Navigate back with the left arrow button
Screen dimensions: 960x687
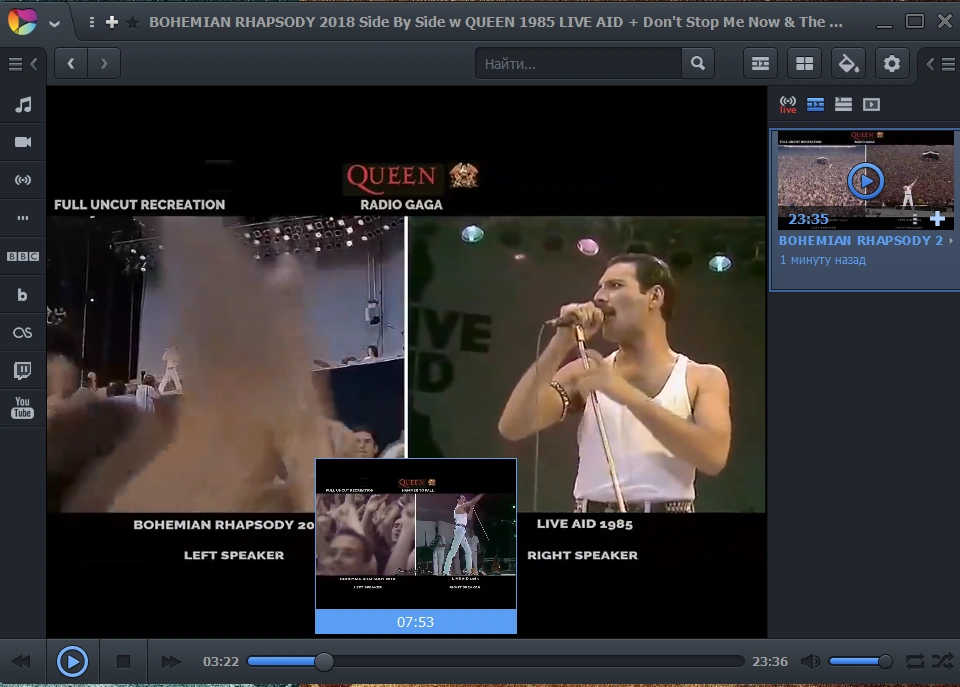point(71,63)
